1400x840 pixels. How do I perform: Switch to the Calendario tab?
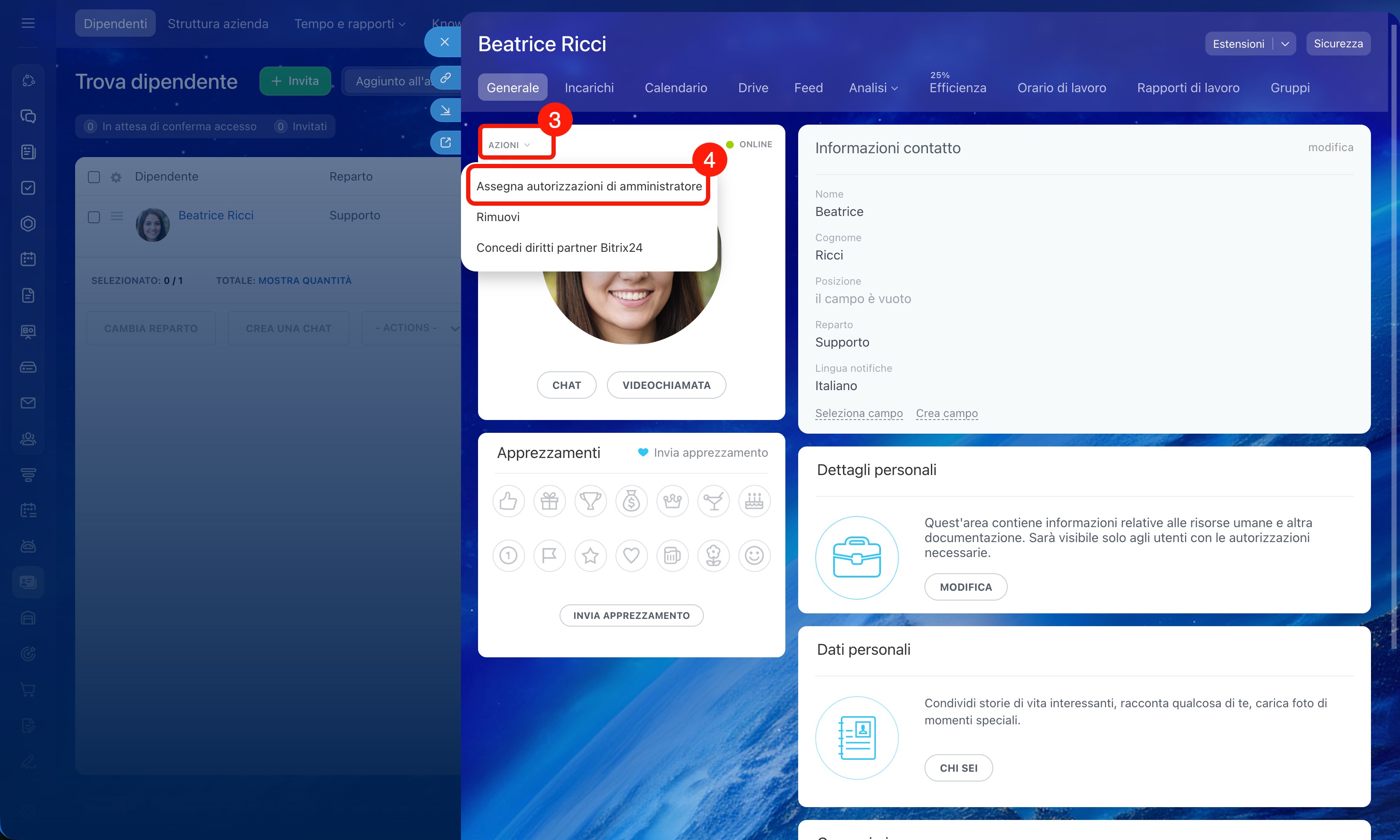[x=675, y=88]
